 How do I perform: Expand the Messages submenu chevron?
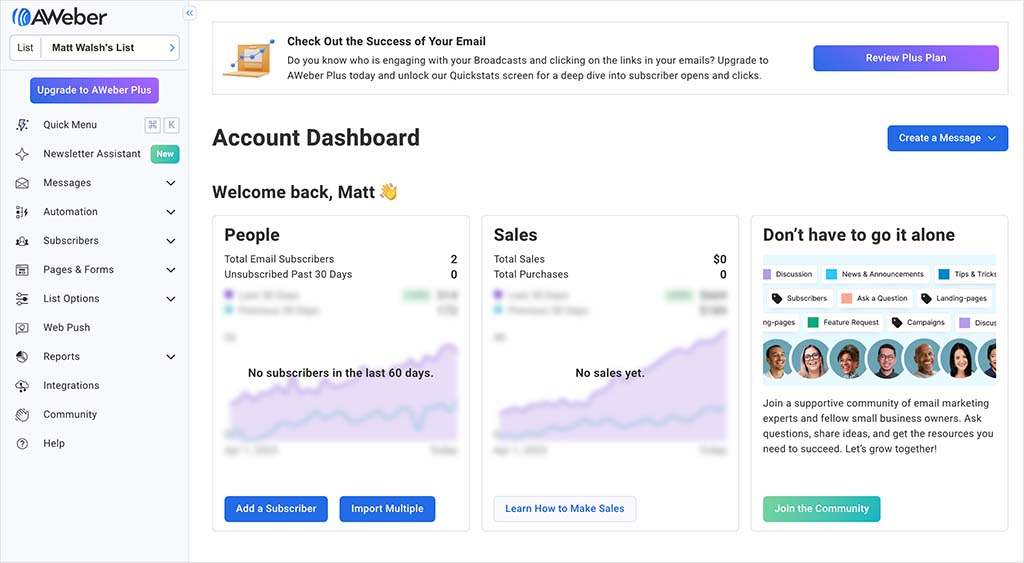coord(171,183)
